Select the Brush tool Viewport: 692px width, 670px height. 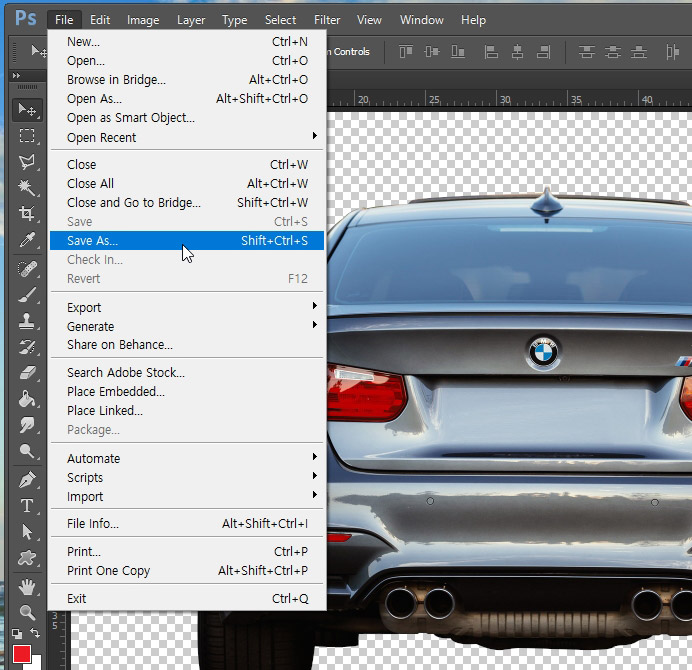tap(27, 295)
